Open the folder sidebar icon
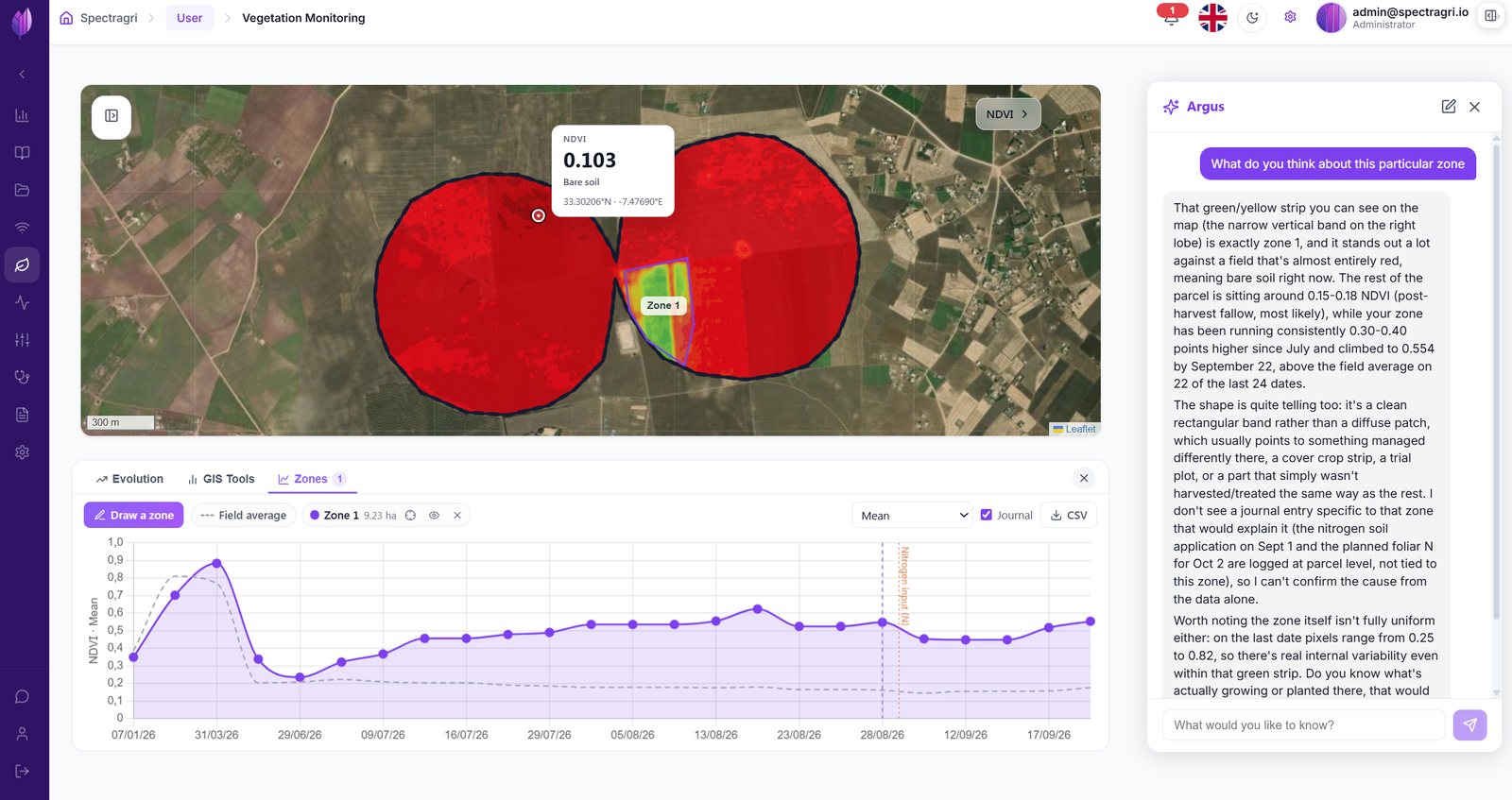 pos(23,190)
